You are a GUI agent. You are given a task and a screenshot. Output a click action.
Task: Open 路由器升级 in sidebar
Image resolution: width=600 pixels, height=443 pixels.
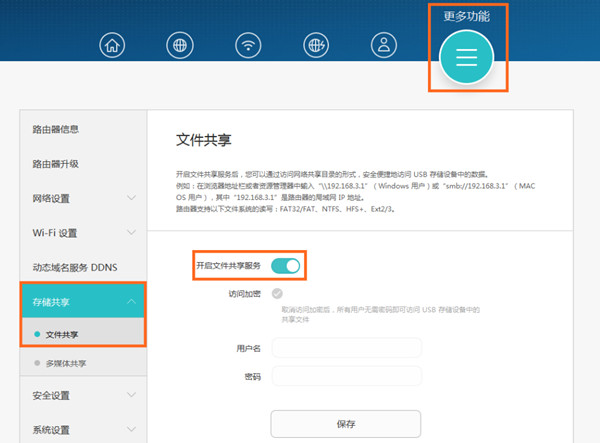click(55, 164)
